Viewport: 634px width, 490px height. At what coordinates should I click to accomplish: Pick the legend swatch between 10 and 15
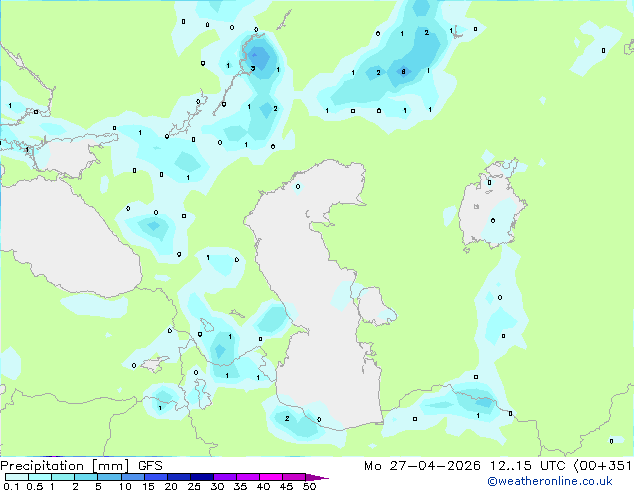coord(132,477)
